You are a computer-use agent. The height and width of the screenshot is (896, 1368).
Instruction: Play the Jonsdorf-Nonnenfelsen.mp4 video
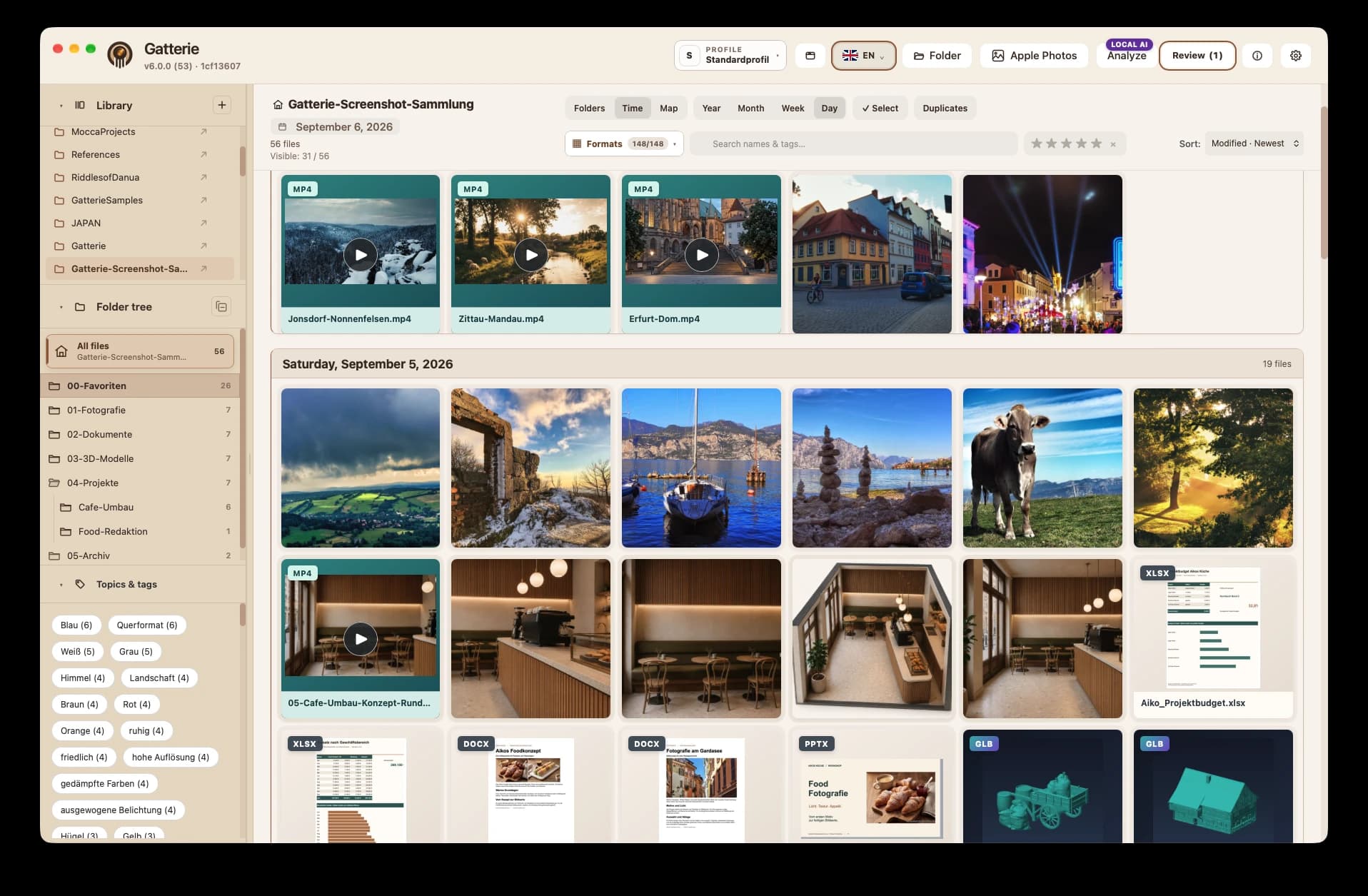click(361, 255)
